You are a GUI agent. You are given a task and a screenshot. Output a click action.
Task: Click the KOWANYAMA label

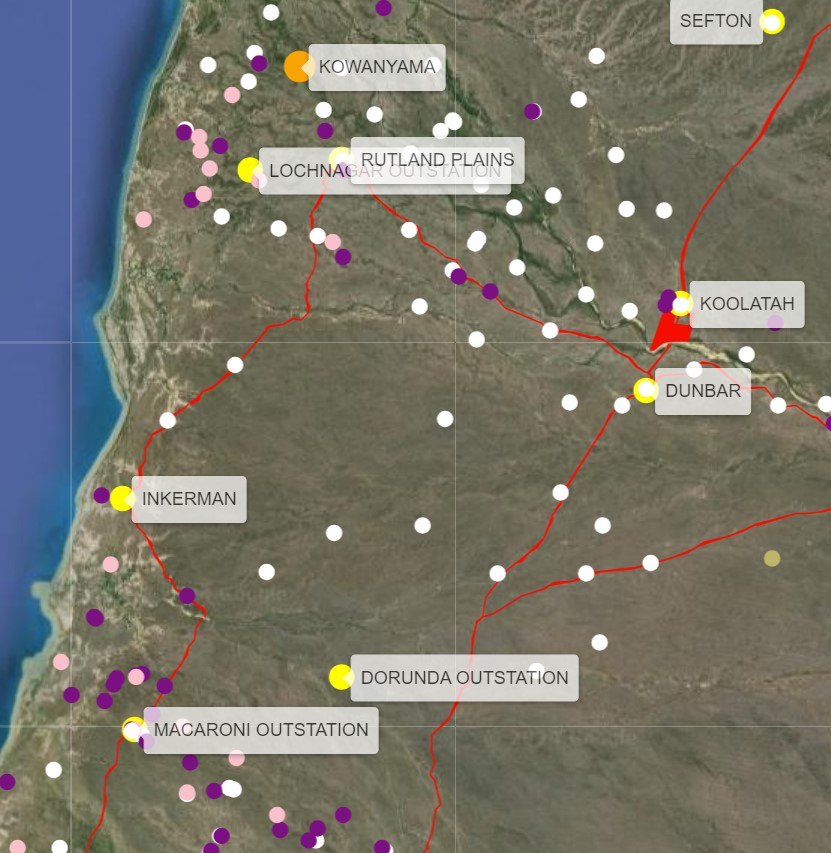pyautogui.click(x=377, y=67)
